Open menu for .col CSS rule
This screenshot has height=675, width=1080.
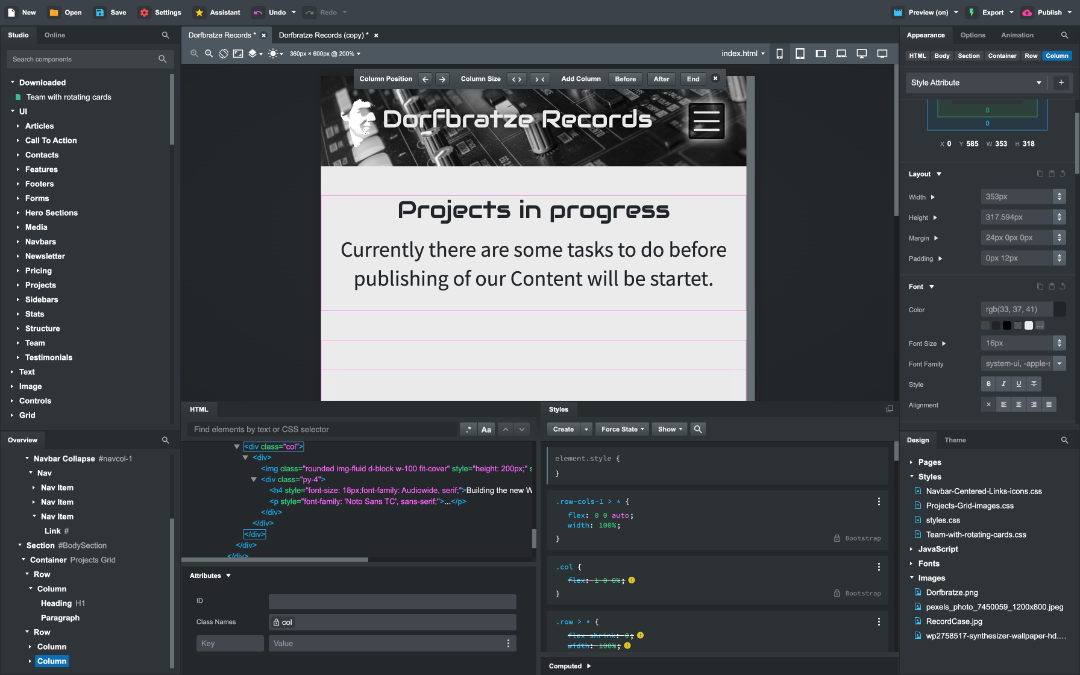(x=878, y=567)
